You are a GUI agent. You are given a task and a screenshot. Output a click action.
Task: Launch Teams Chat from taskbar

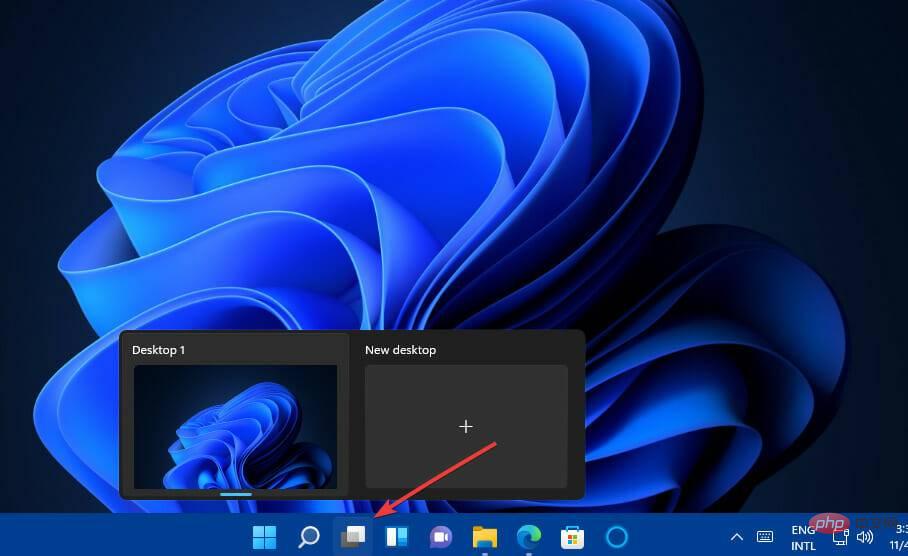click(x=441, y=537)
